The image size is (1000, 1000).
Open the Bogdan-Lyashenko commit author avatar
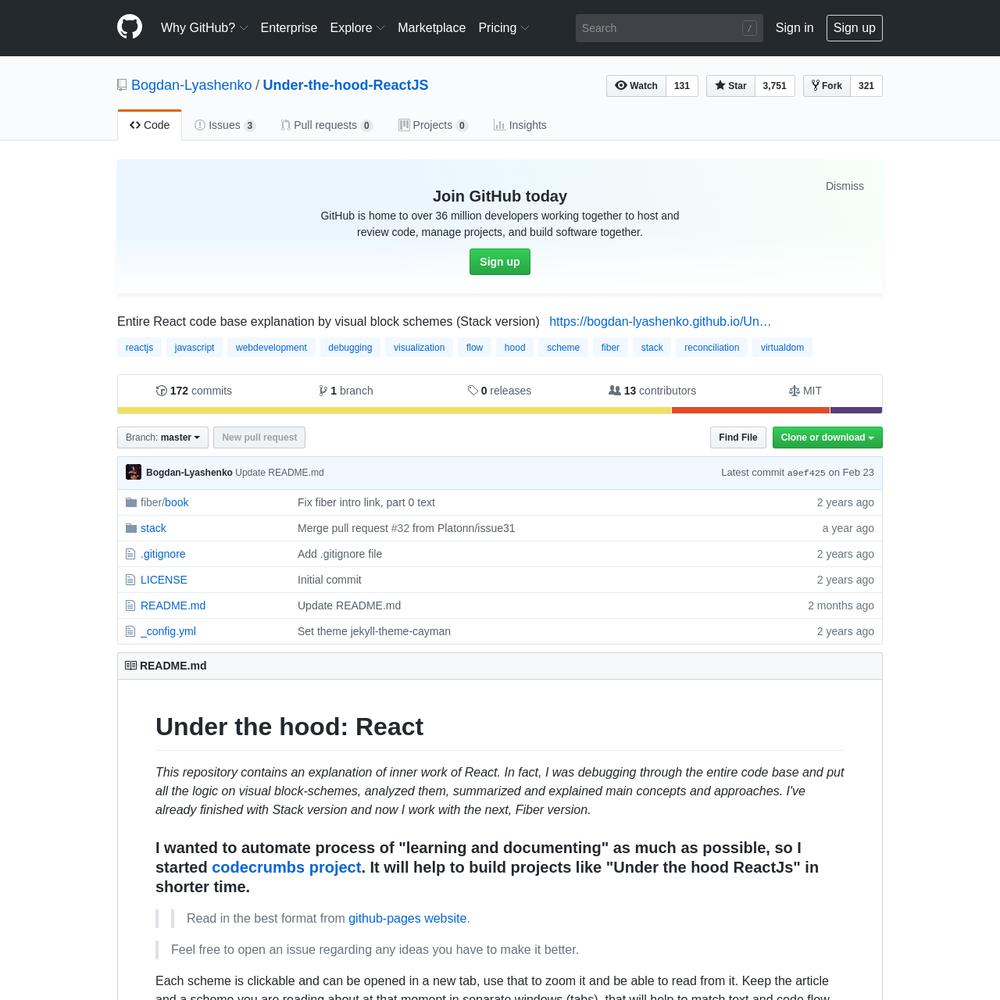point(133,472)
